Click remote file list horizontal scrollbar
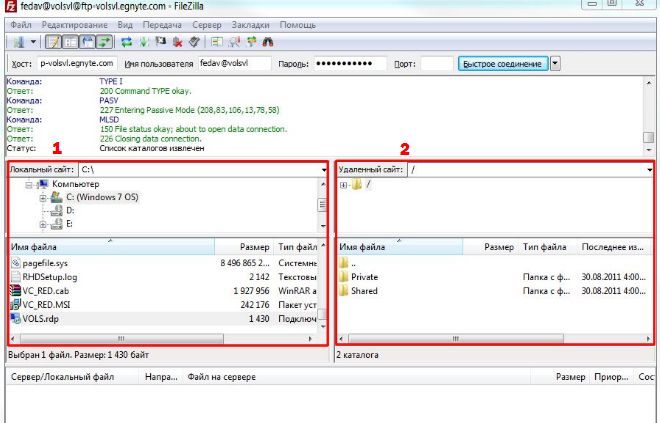Image resolution: width=660 pixels, height=423 pixels. [456, 339]
